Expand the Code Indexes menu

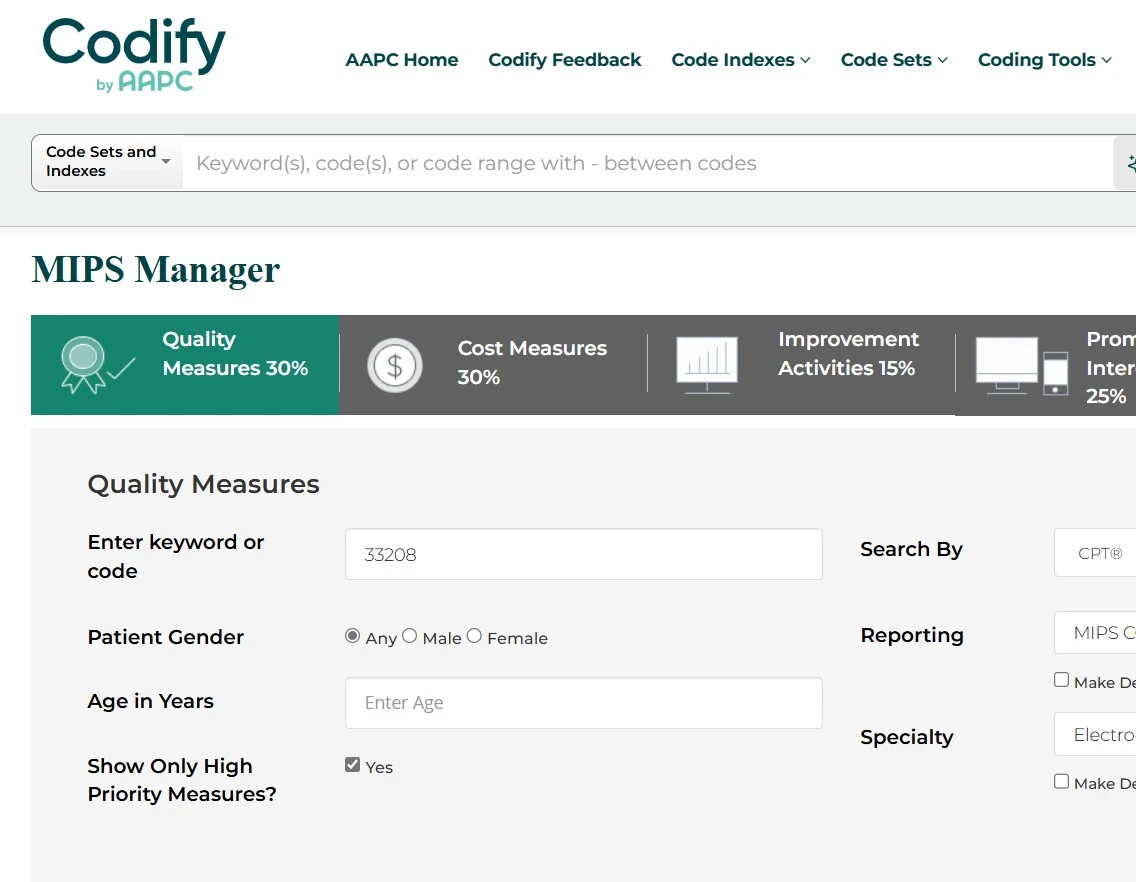pos(740,60)
